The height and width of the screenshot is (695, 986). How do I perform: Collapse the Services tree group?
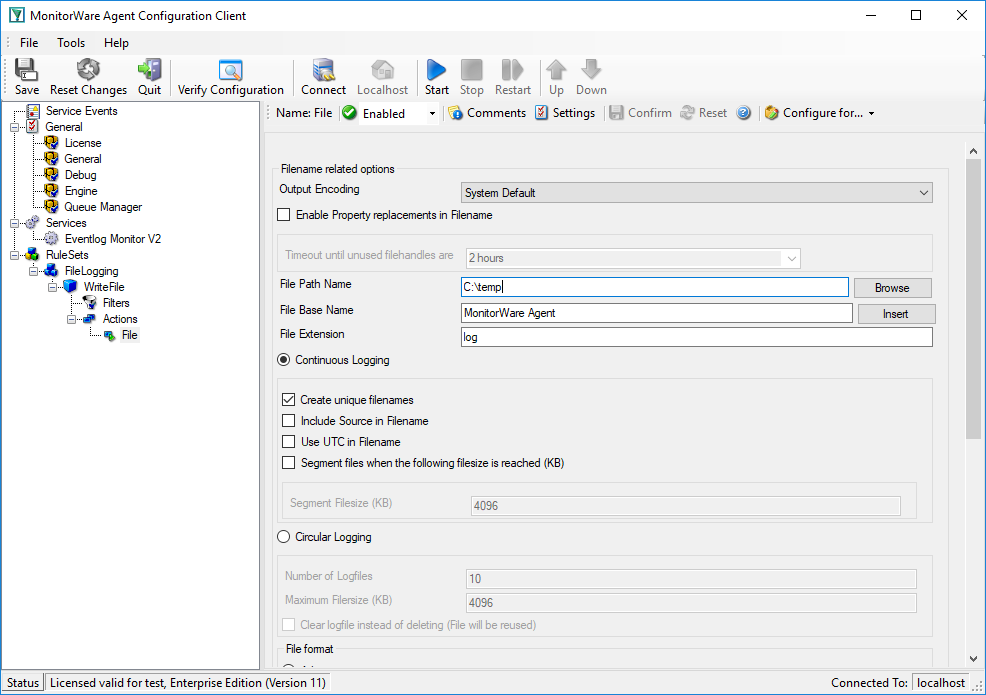point(14,223)
